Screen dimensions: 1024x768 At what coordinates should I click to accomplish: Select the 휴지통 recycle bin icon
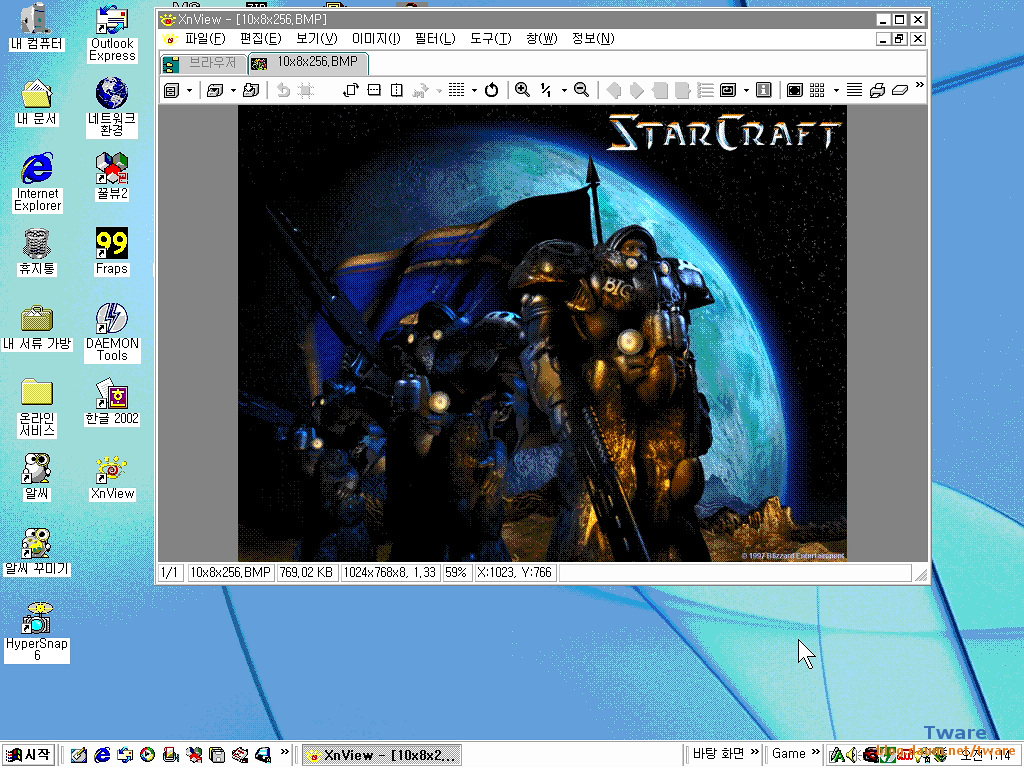pos(37,251)
